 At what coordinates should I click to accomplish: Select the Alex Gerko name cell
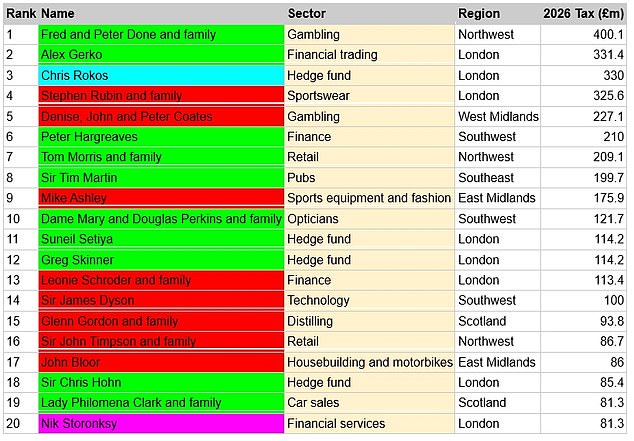tap(160, 55)
